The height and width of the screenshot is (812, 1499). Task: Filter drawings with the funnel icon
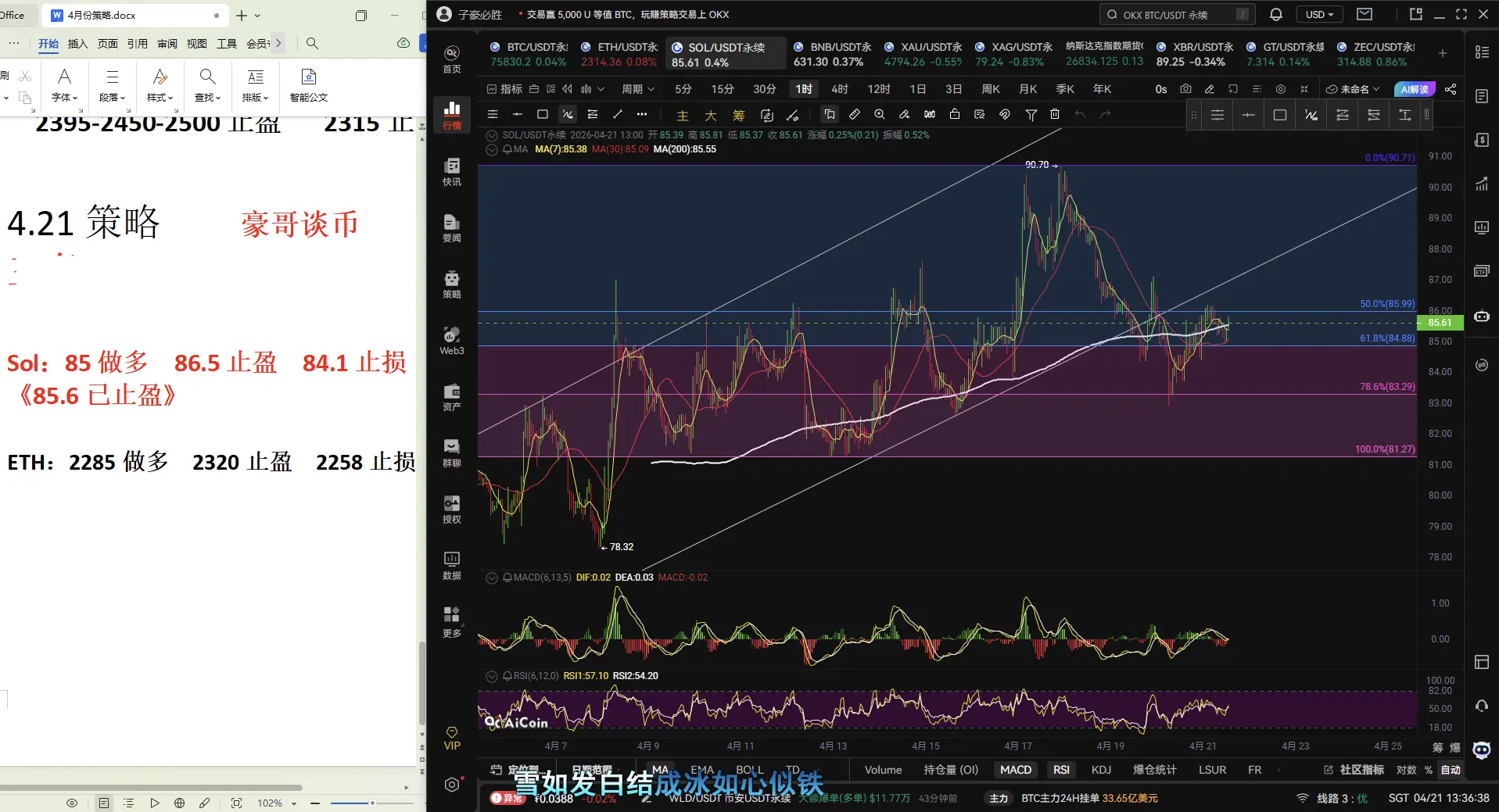click(x=1031, y=115)
